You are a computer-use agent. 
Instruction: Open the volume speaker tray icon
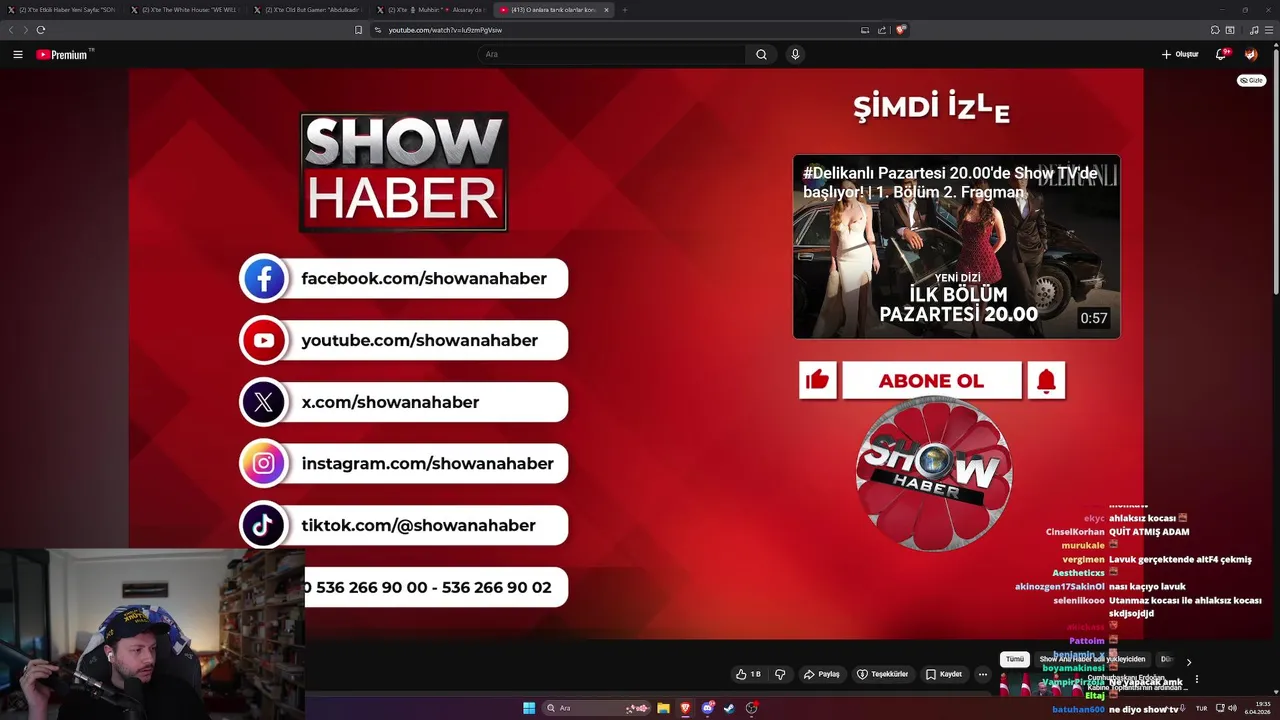pos(1232,708)
